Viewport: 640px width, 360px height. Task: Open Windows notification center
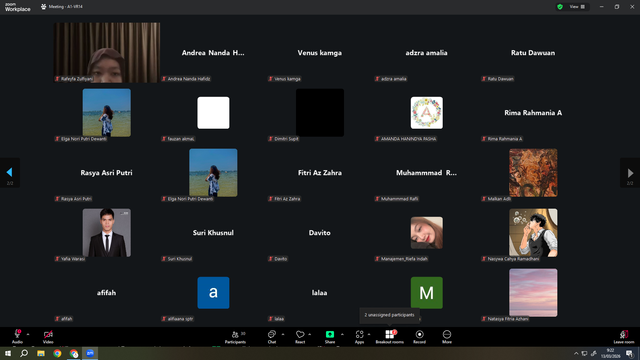(630, 353)
